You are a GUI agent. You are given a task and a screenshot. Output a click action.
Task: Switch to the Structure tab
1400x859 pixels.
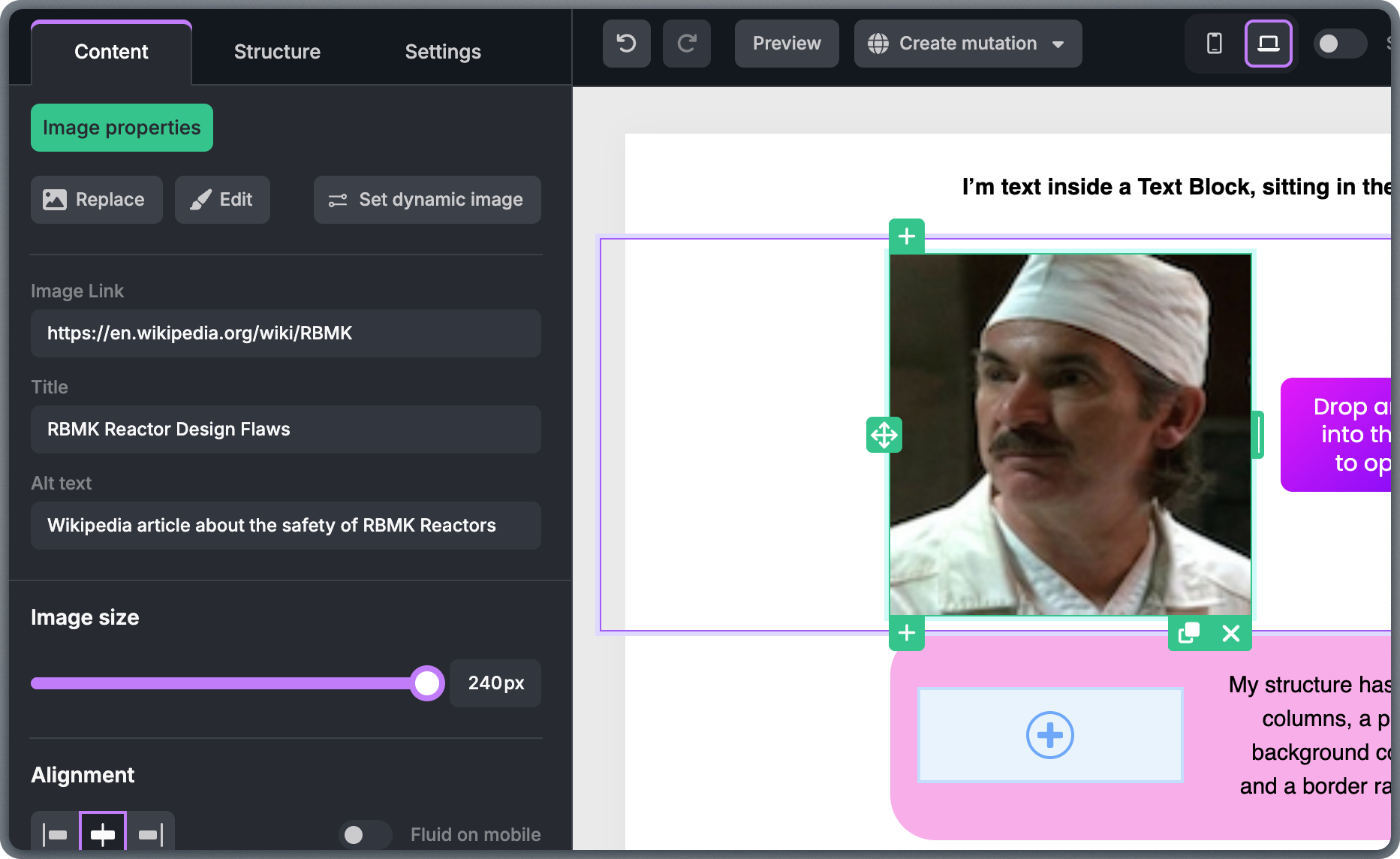(277, 51)
